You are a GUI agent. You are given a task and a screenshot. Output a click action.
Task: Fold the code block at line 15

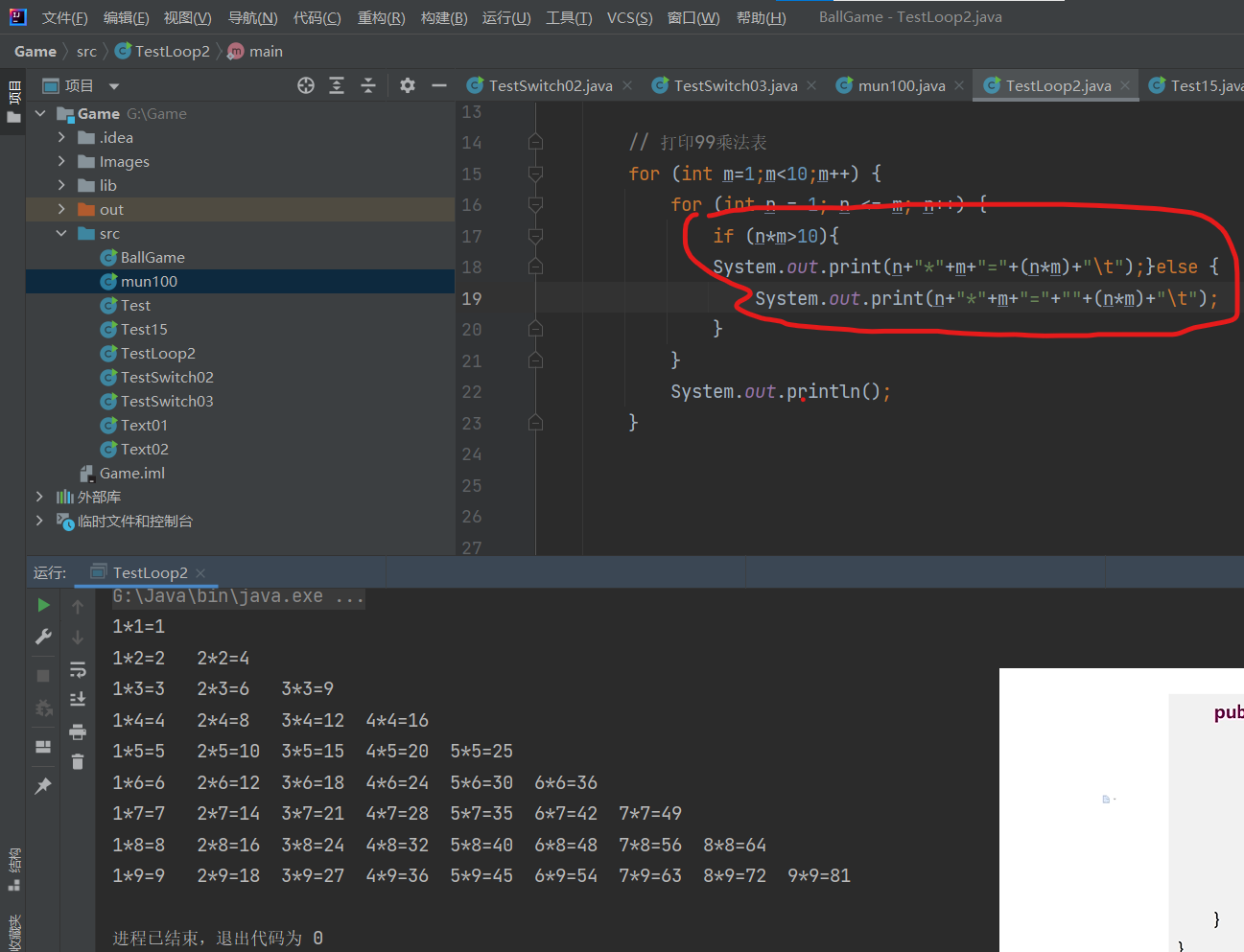535,174
